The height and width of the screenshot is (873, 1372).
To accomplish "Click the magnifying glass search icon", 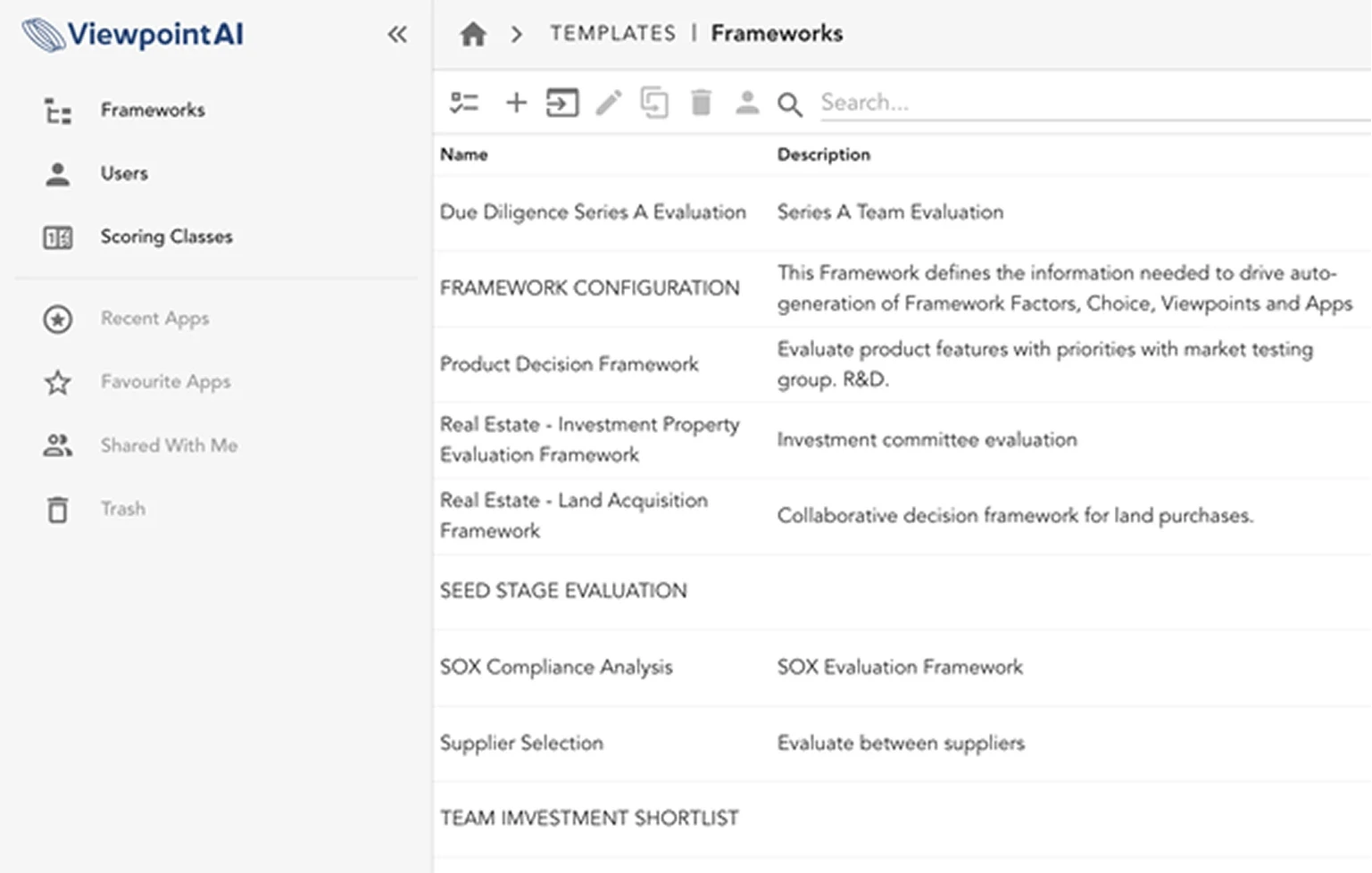I will pos(789,104).
